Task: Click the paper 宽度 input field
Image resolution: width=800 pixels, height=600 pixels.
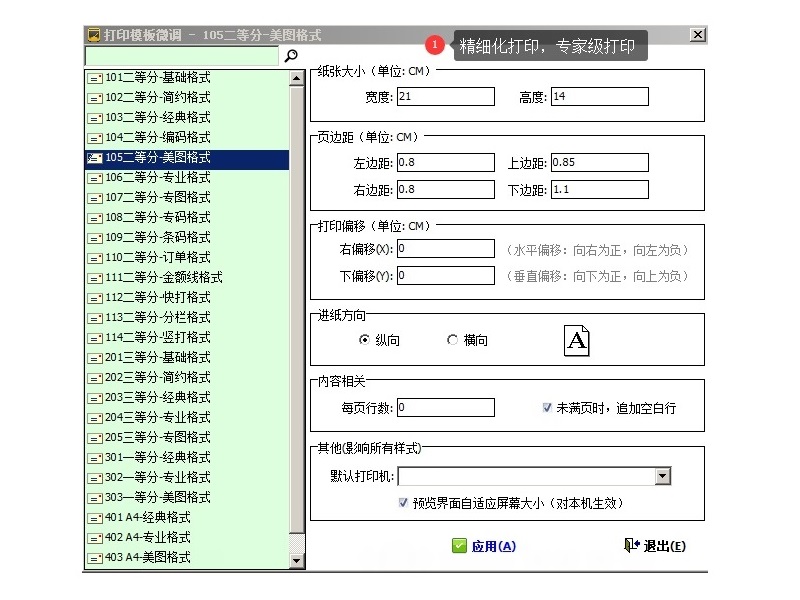Action: [x=445, y=97]
